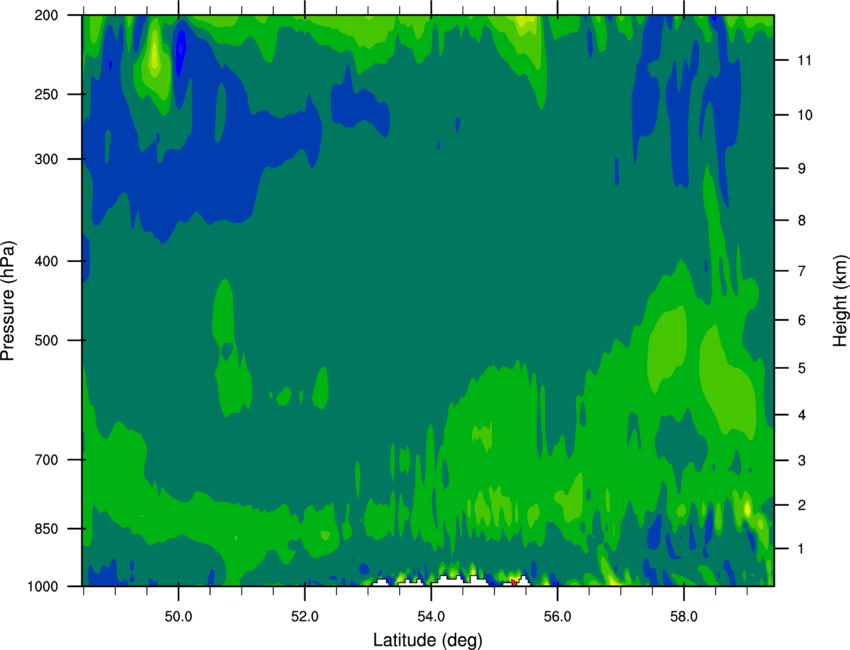Pick the 7 km height label
This screenshot has width=850, height=650.
[x=801, y=271]
